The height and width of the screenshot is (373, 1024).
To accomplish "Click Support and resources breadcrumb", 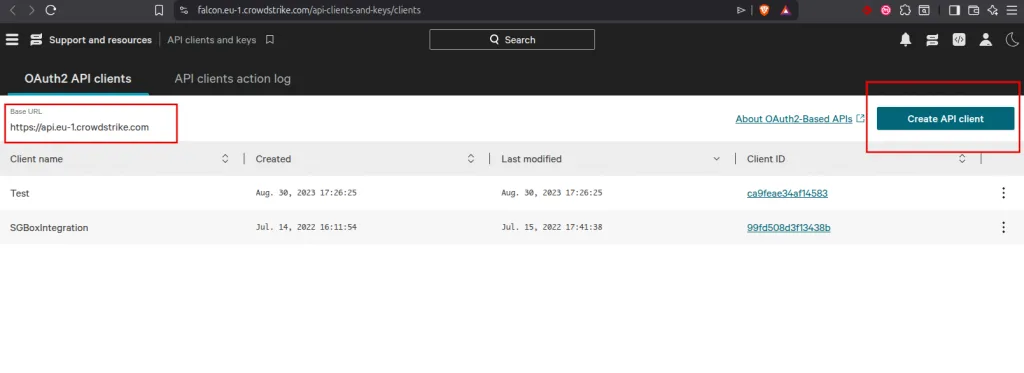I will point(101,40).
